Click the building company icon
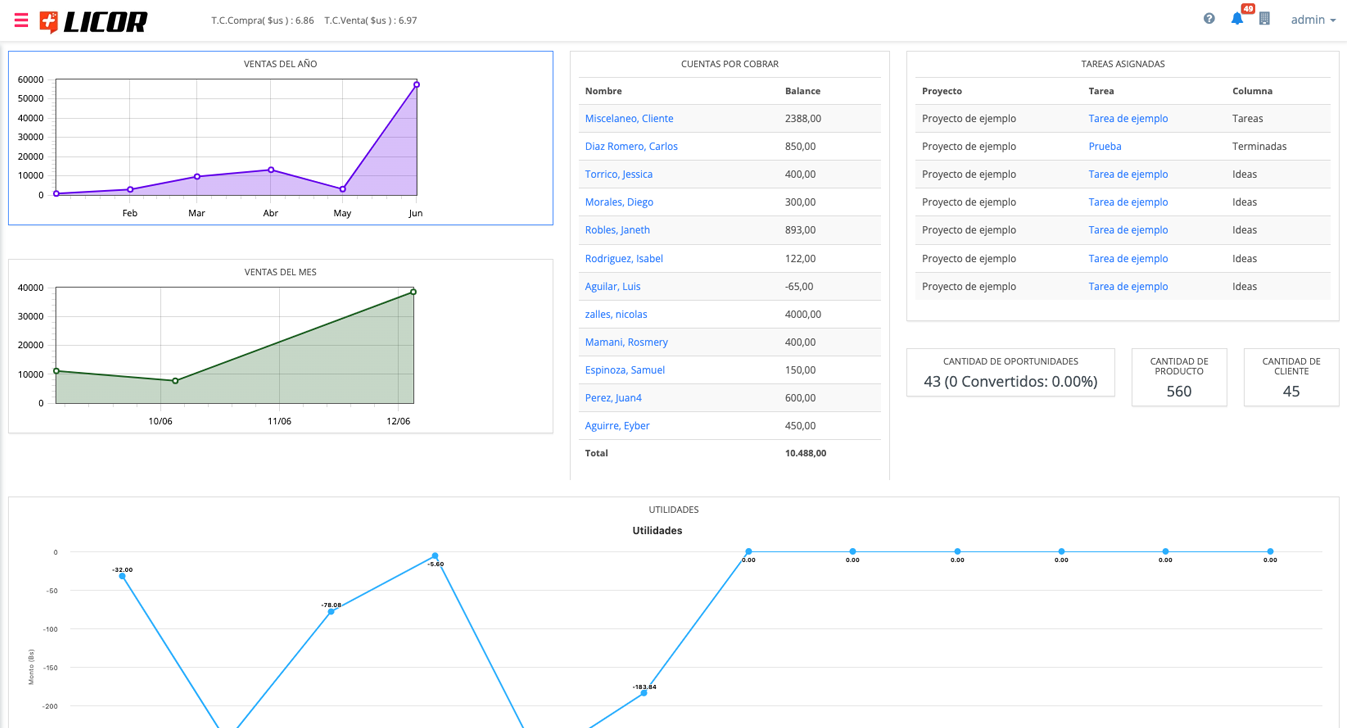The width and height of the screenshot is (1347, 728). (1264, 19)
